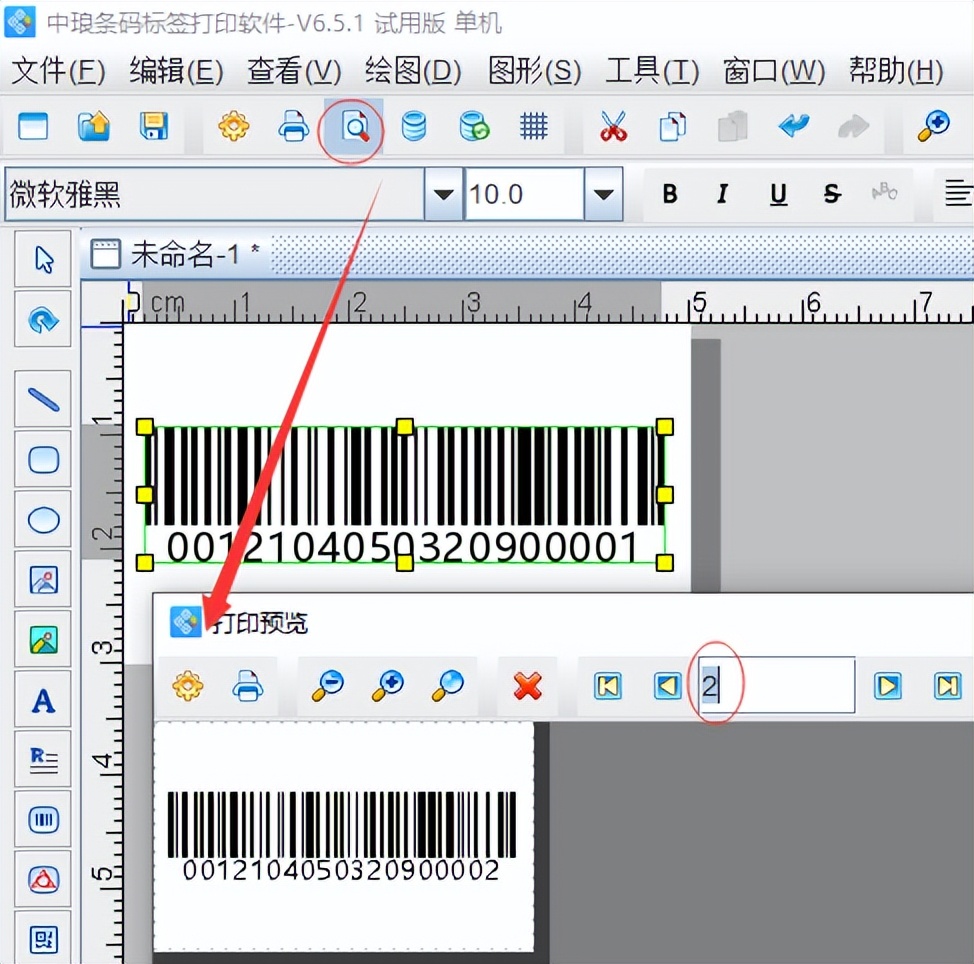Select the insert image tool with pink picture
This screenshot has width=974, height=964.
tap(43, 580)
